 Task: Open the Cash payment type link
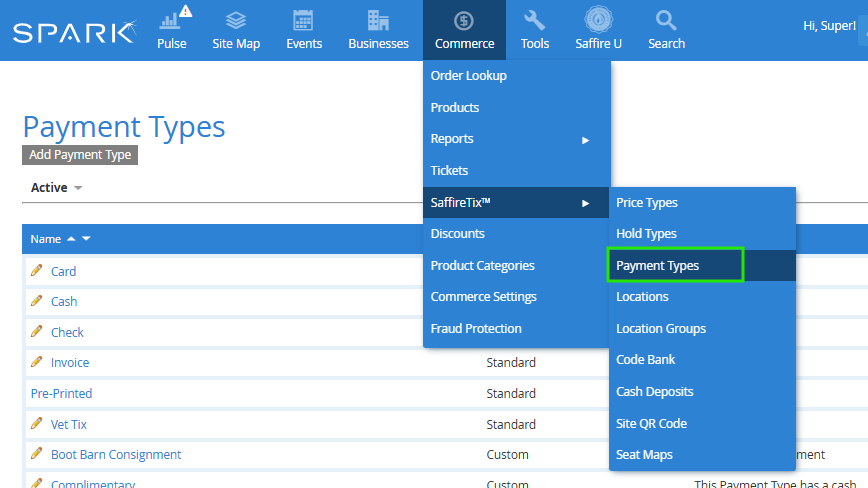coord(64,302)
